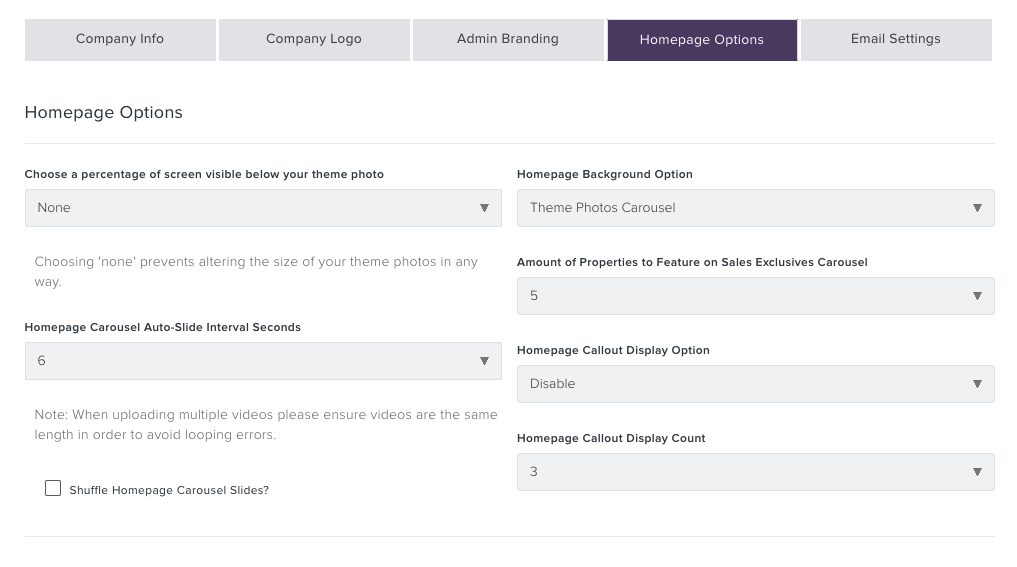Switch to the Company Info tab
The image size is (1017, 567).
pyautogui.click(x=120, y=40)
